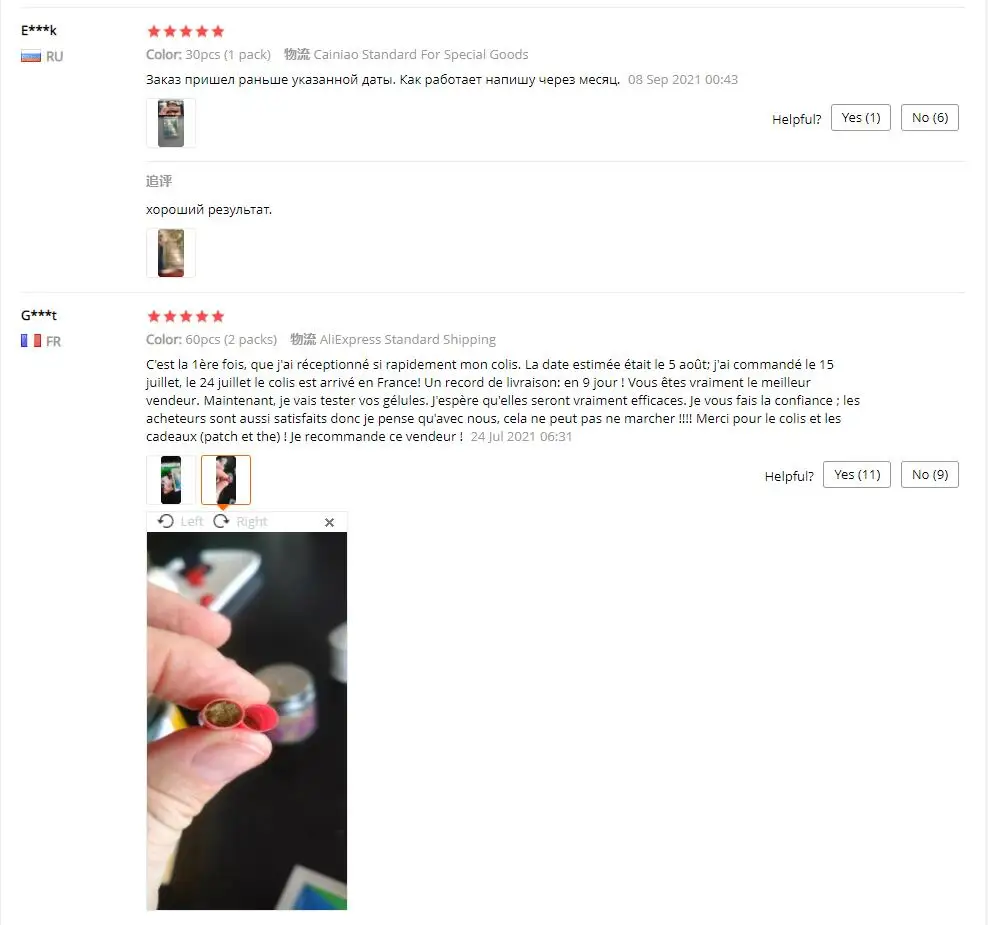Rotate the review image right
988x925 pixels.
point(221,521)
